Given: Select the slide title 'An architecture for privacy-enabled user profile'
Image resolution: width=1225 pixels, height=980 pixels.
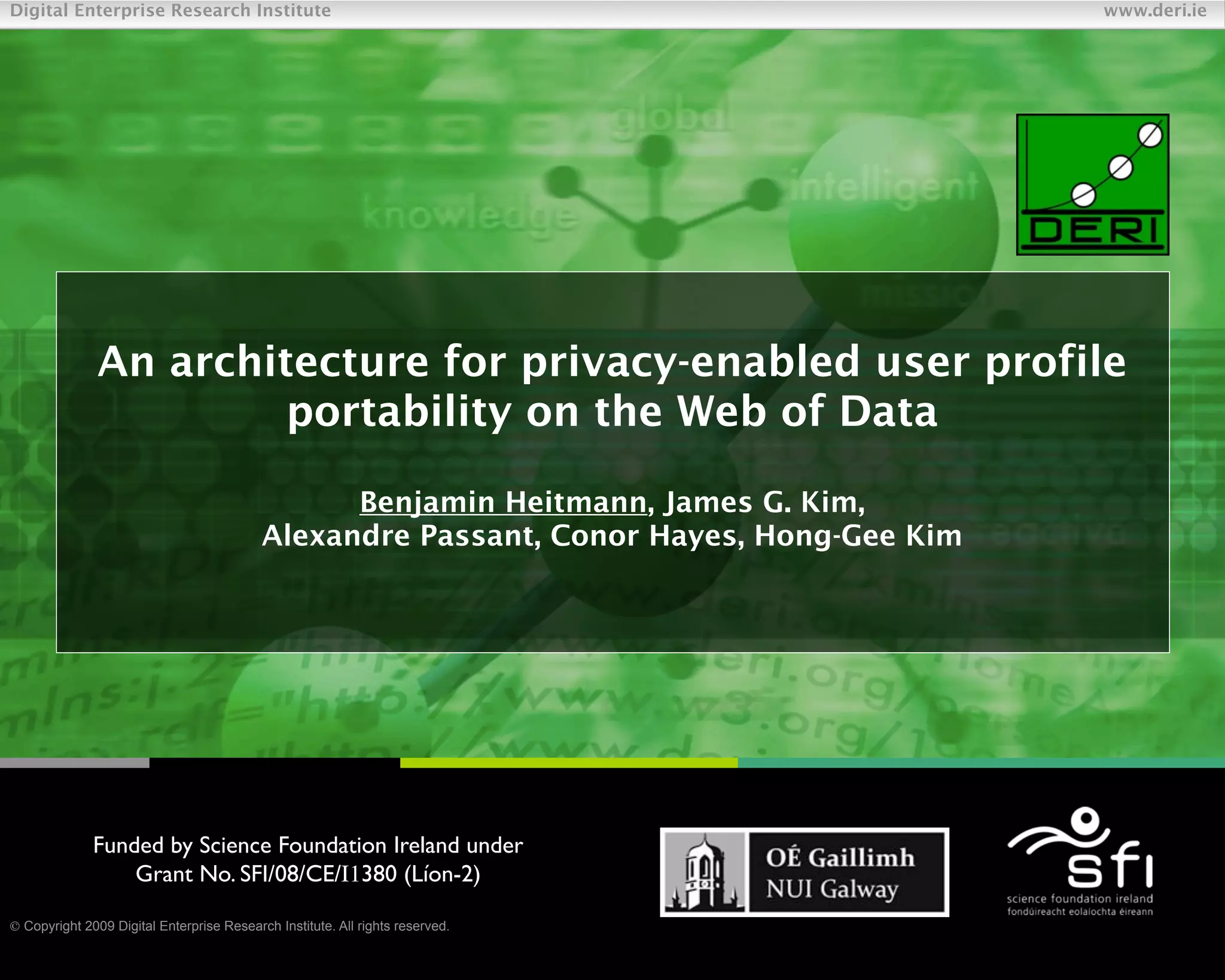Looking at the screenshot, I should [x=612, y=362].
